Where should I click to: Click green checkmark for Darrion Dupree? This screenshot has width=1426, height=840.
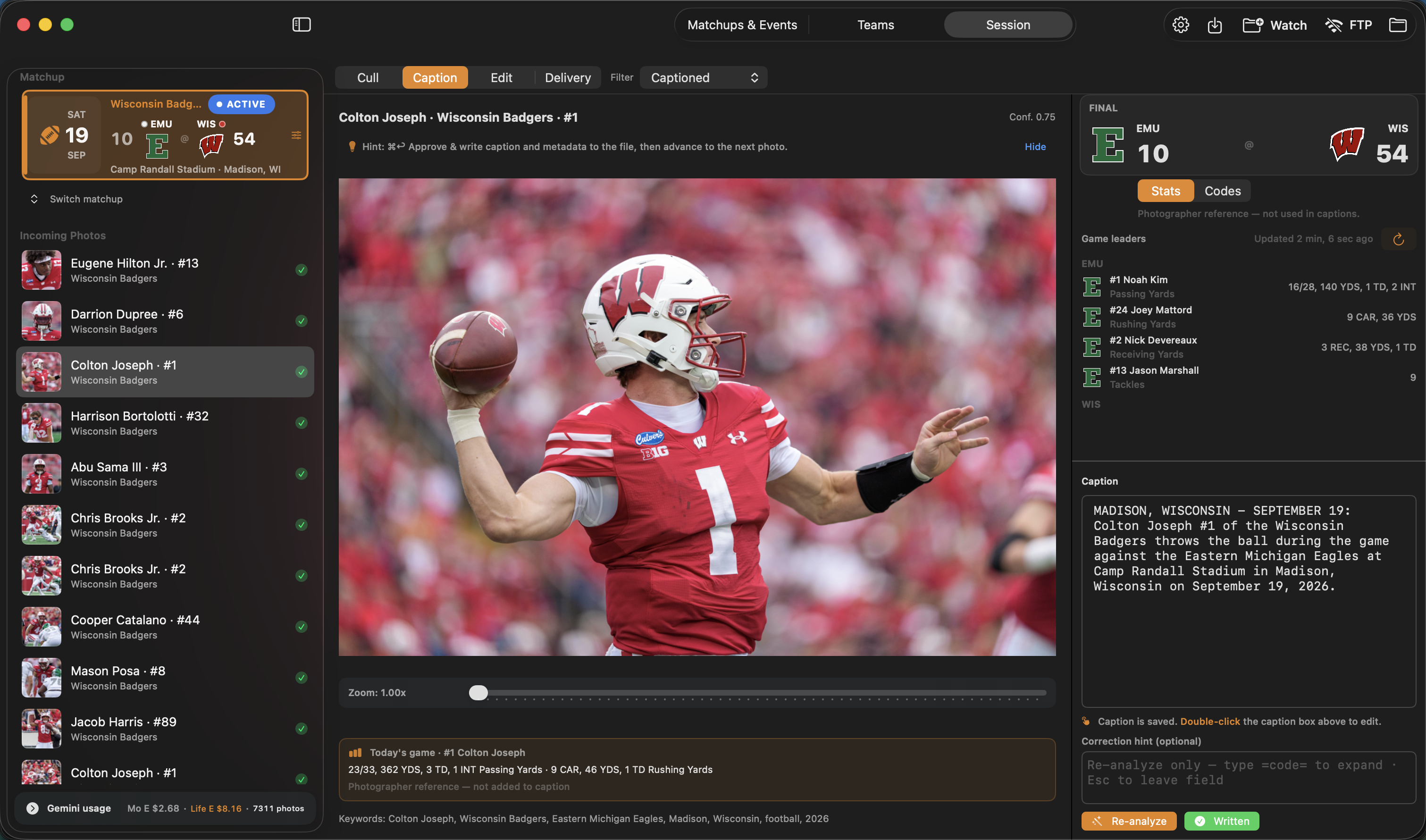(x=302, y=321)
